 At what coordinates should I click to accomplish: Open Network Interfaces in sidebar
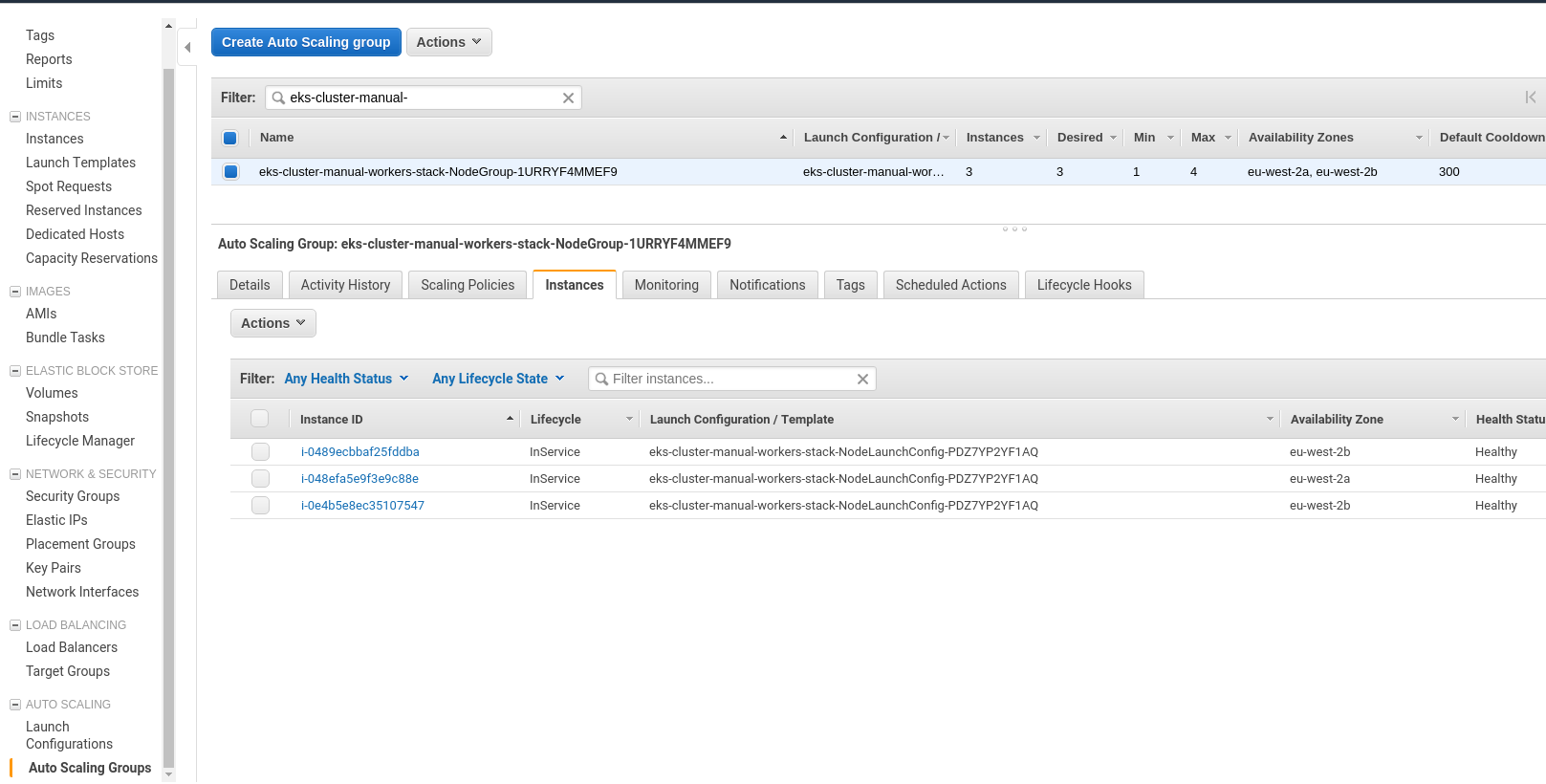(x=82, y=592)
